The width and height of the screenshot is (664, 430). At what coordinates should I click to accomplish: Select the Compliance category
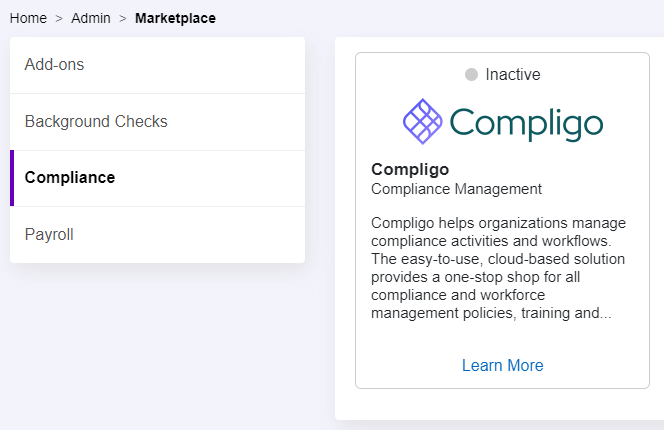click(158, 178)
